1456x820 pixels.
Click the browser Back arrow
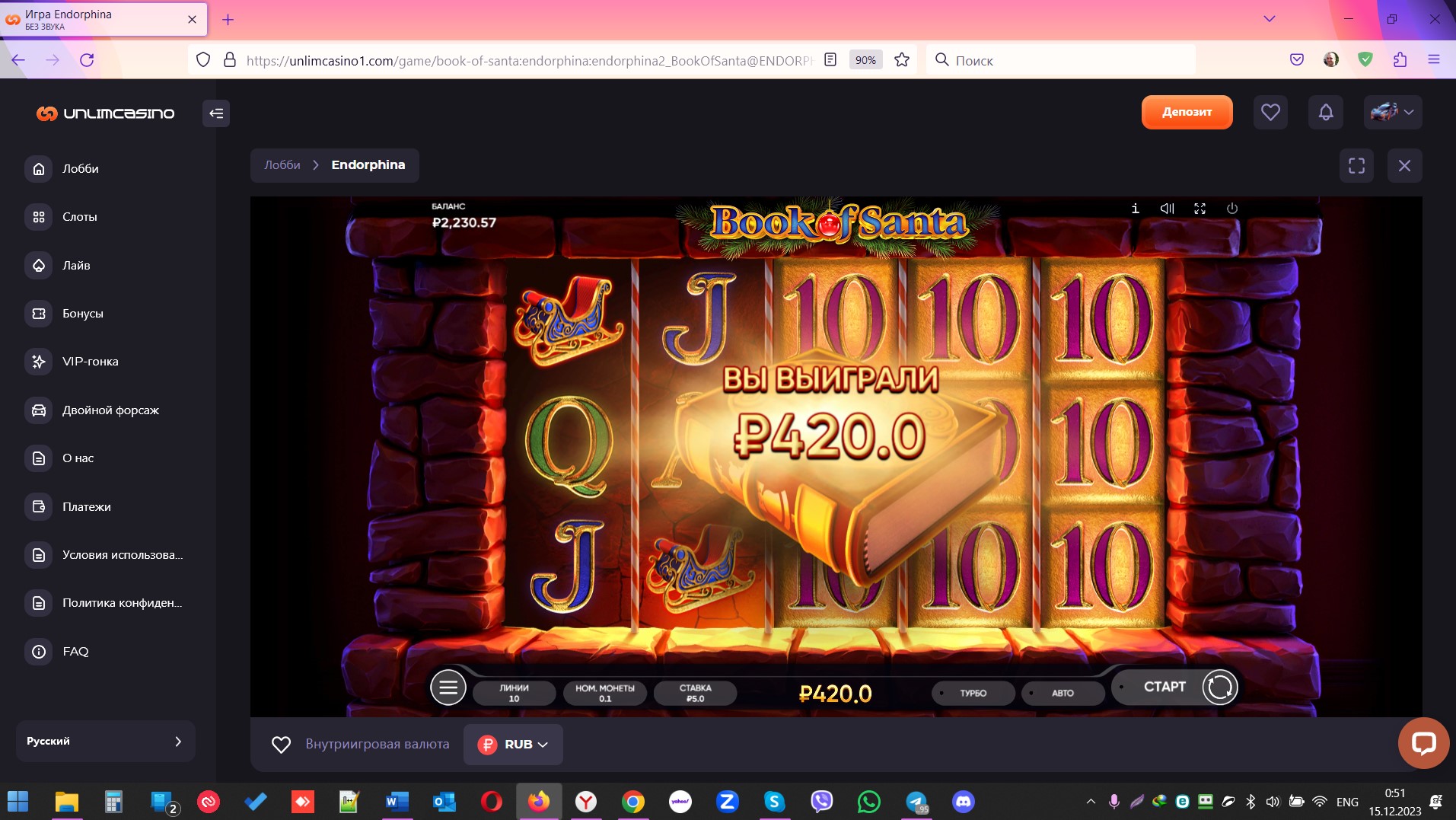point(18,60)
